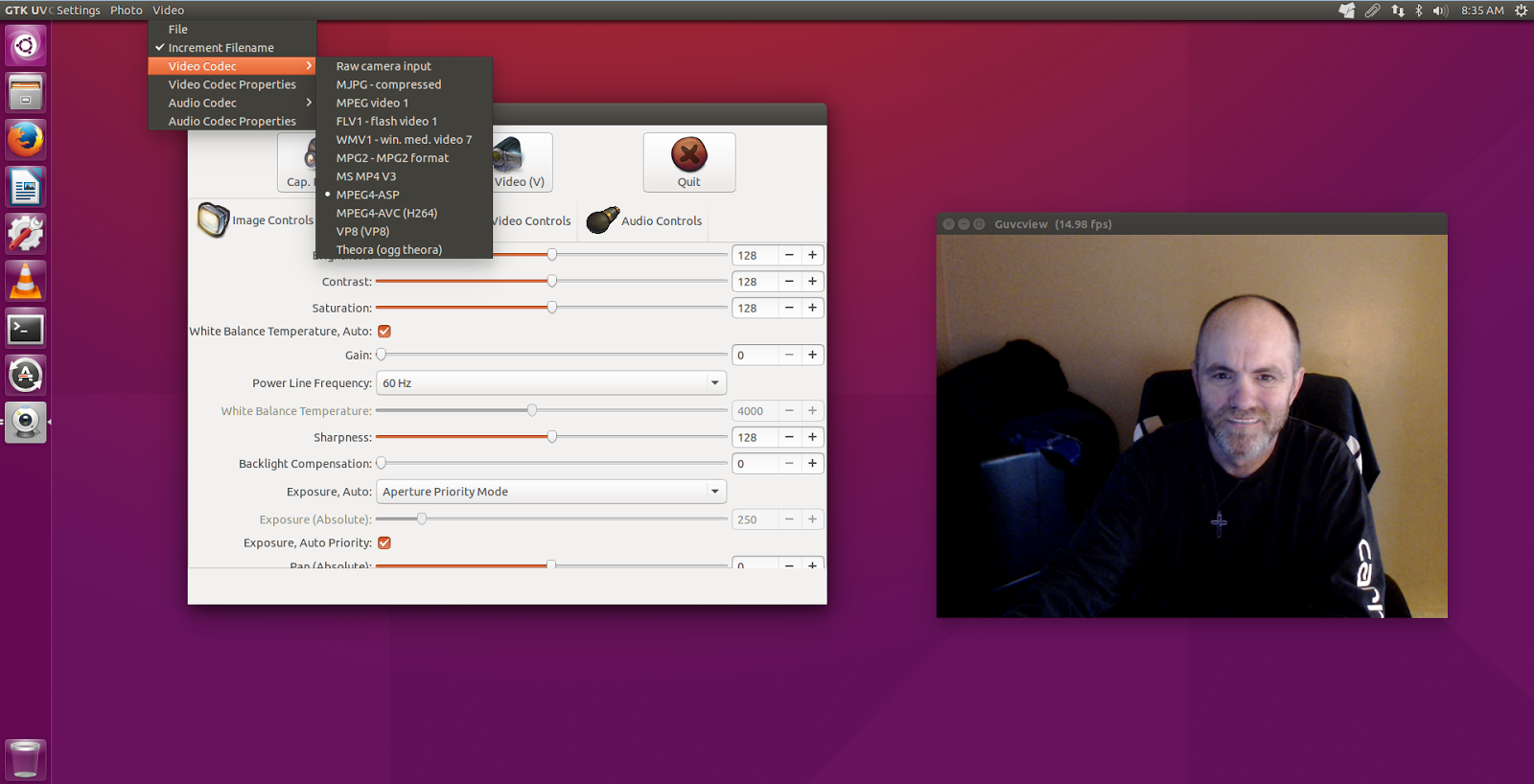The image size is (1534, 784).
Task: Click the Sharpness slider track
Action: 551,437
